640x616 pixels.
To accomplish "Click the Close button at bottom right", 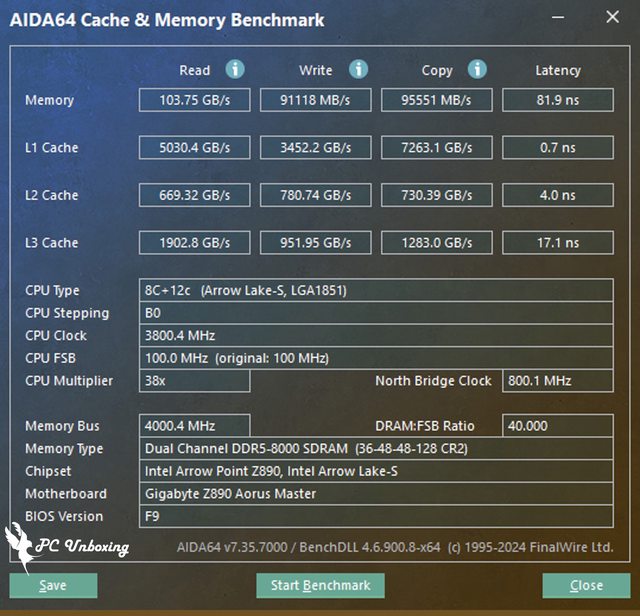I will [x=586, y=585].
